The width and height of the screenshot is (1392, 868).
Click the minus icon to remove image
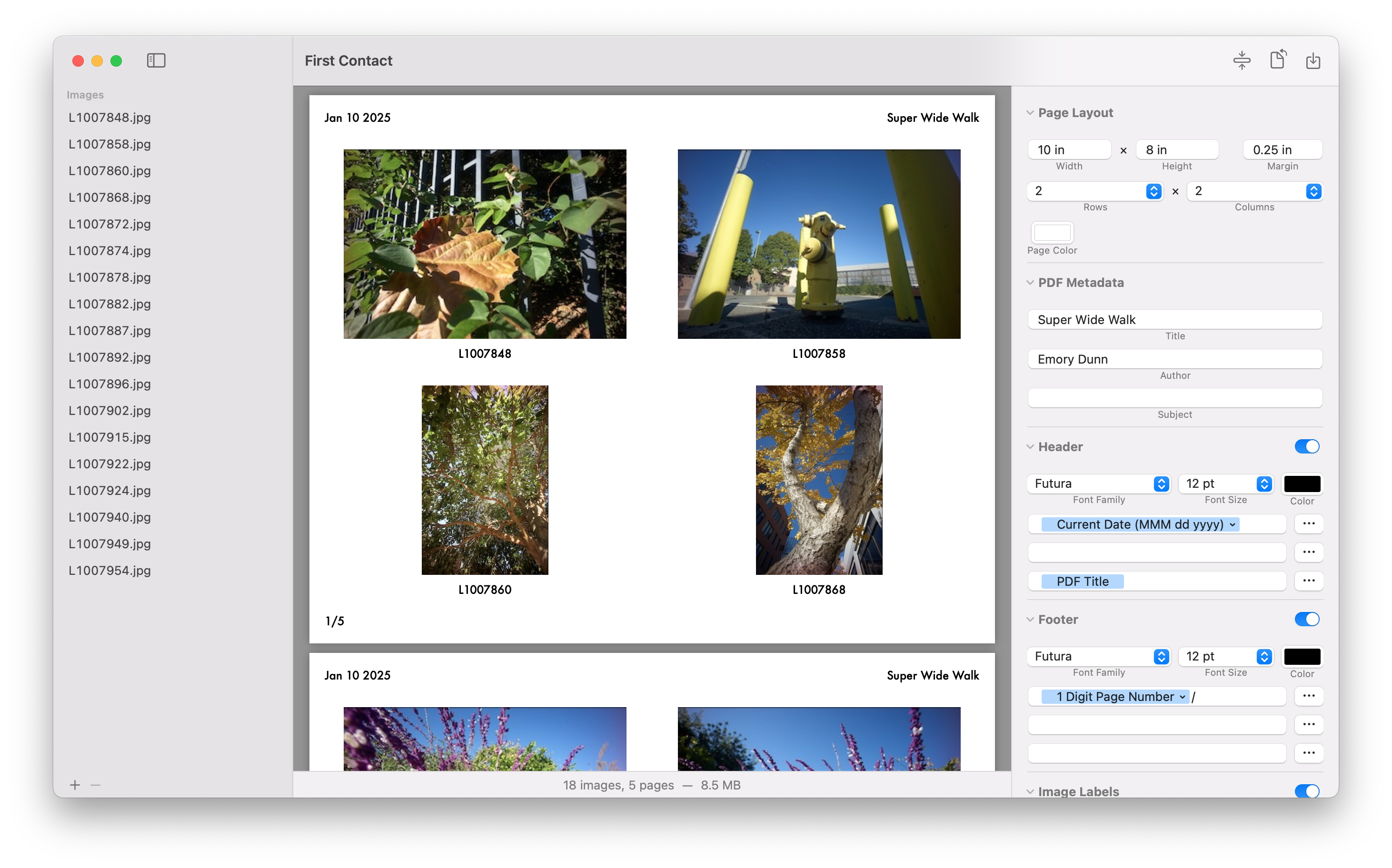click(95, 785)
